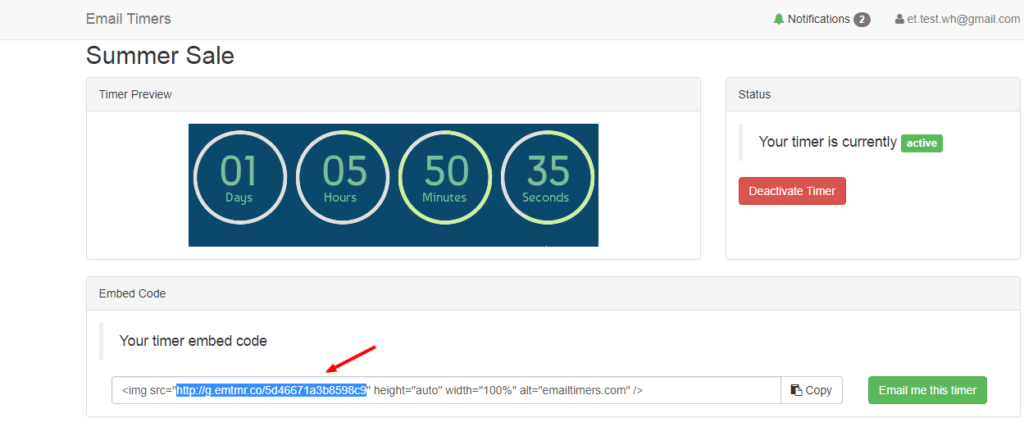This screenshot has width=1024, height=427.
Task: Open the et.test.wh@gmail.com account menu
Action: [957, 20]
